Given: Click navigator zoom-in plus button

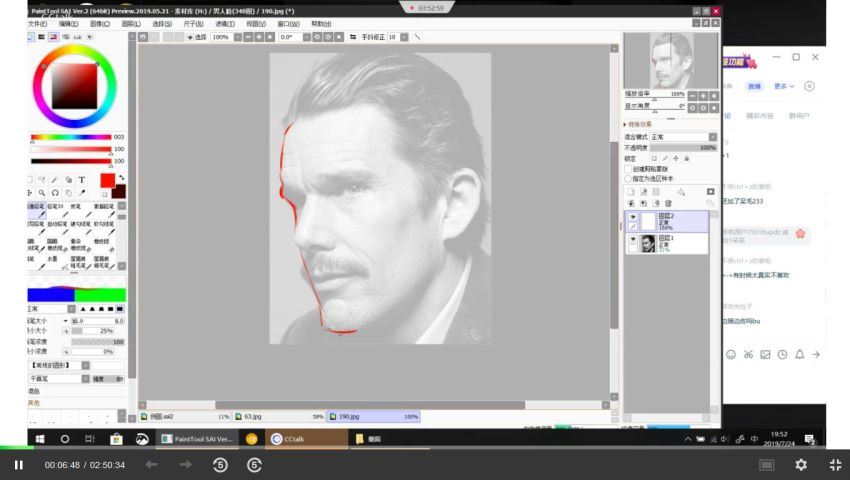Looking at the screenshot, I should pyautogui.click(x=703, y=95).
